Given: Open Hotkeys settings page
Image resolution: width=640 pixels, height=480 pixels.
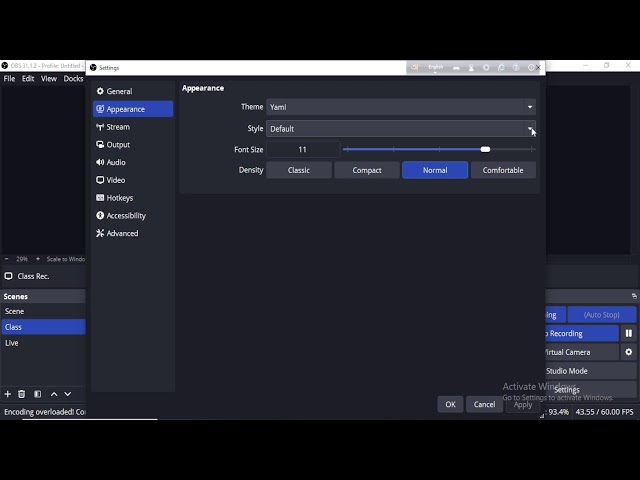Looking at the screenshot, I should click(x=119, y=198).
